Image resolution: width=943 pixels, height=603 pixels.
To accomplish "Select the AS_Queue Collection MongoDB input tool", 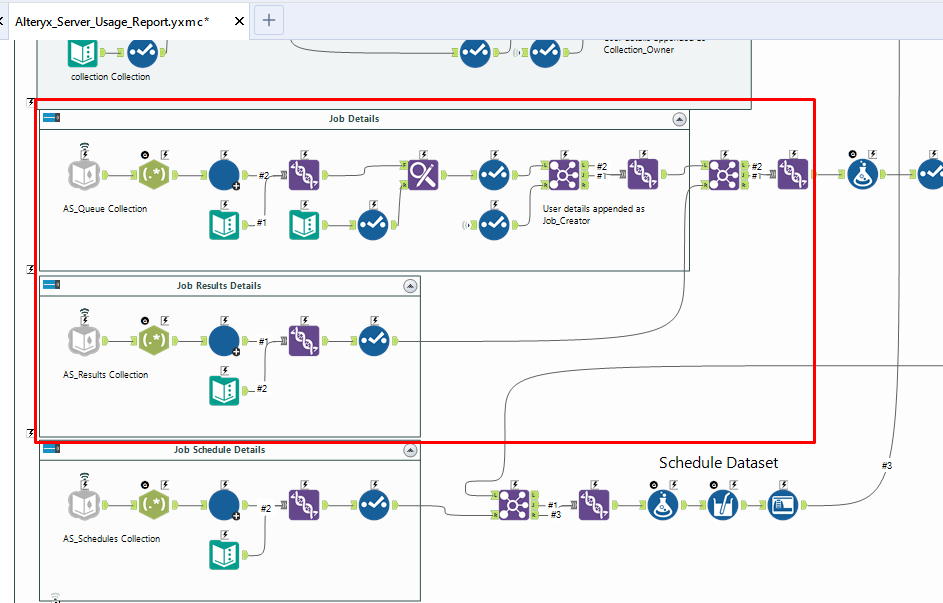I will [x=84, y=174].
